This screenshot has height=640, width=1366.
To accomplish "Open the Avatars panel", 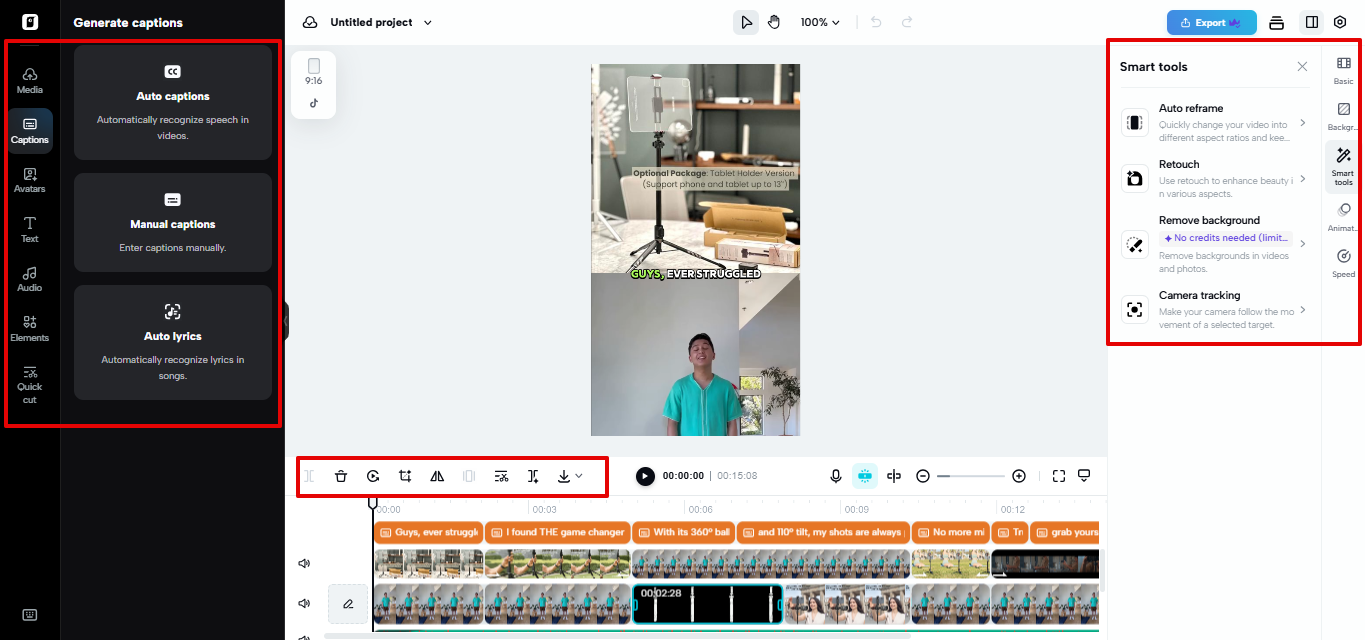I will [x=29, y=178].
